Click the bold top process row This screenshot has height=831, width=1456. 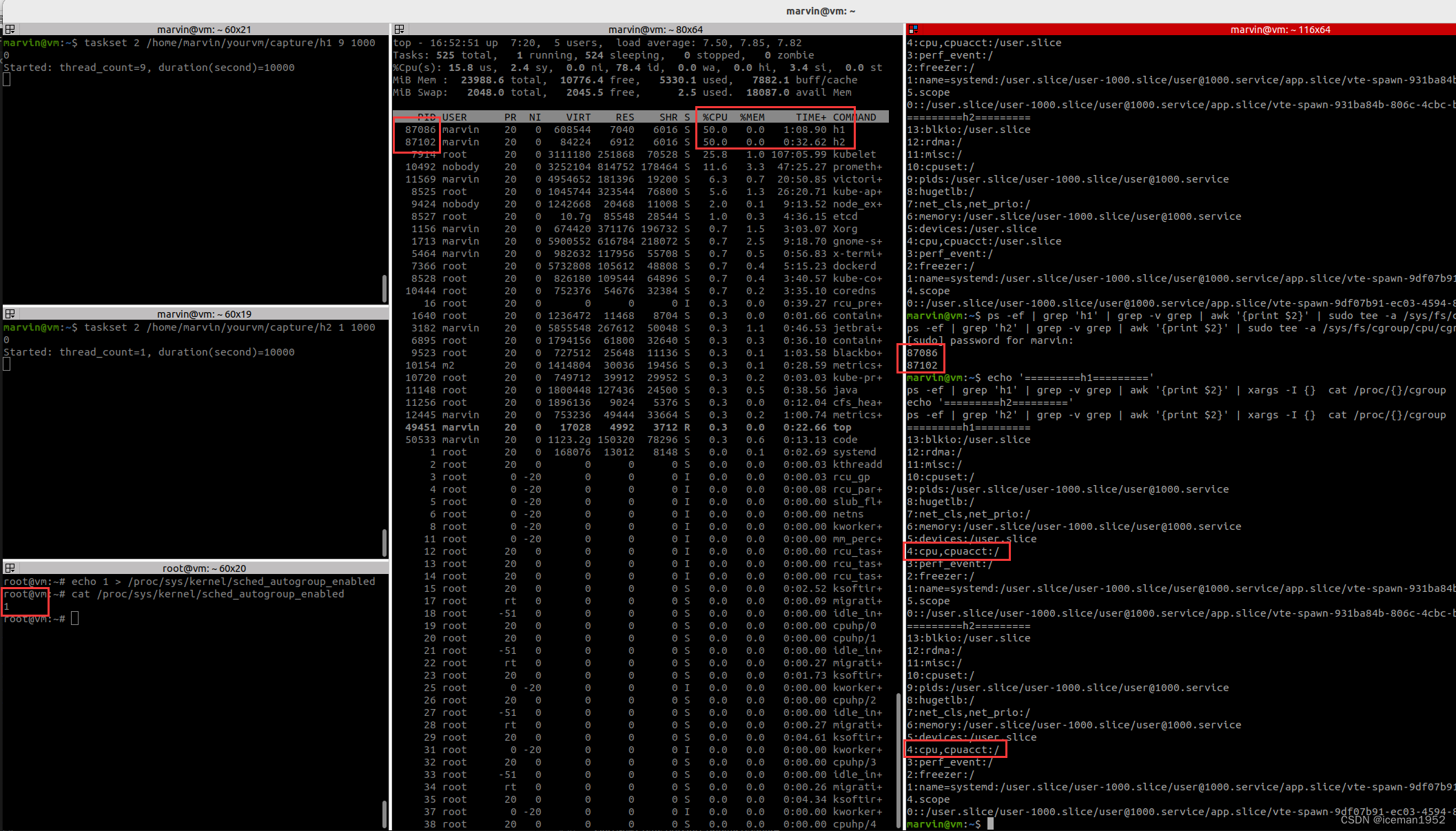click(641, 427)
